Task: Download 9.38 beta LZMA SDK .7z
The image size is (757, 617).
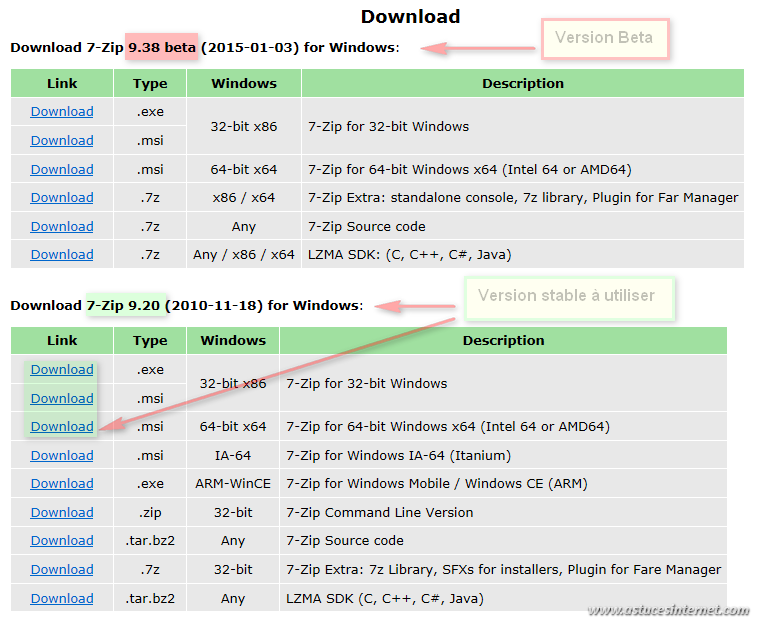Action: pyautogui.click(x=62, y=254)
